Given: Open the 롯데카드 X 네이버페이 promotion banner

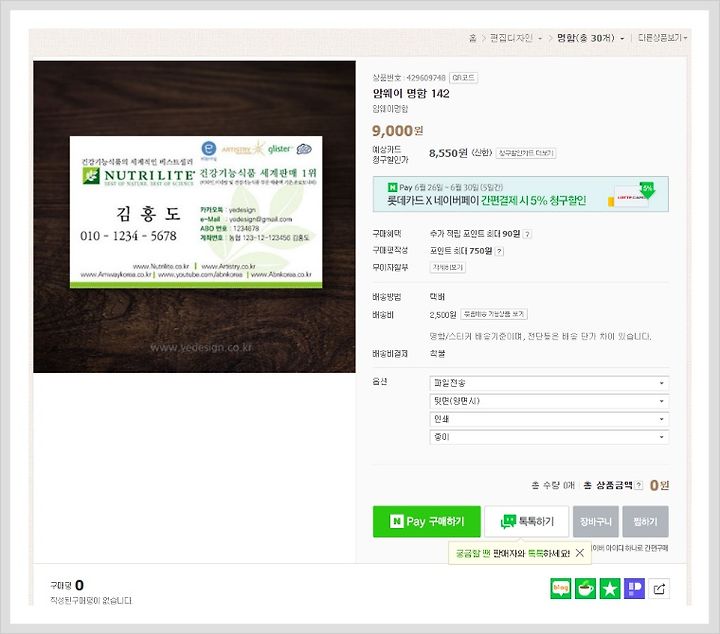Looking at the screenshot, I should coord(521,194).
